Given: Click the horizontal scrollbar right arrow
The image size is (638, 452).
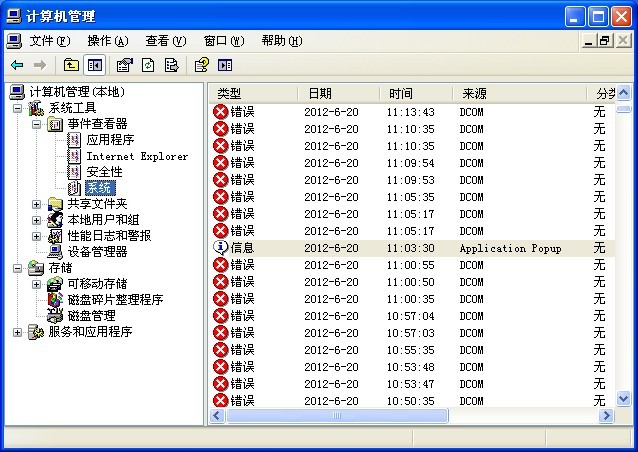Looking at the screenshot, I should point(607,415).
